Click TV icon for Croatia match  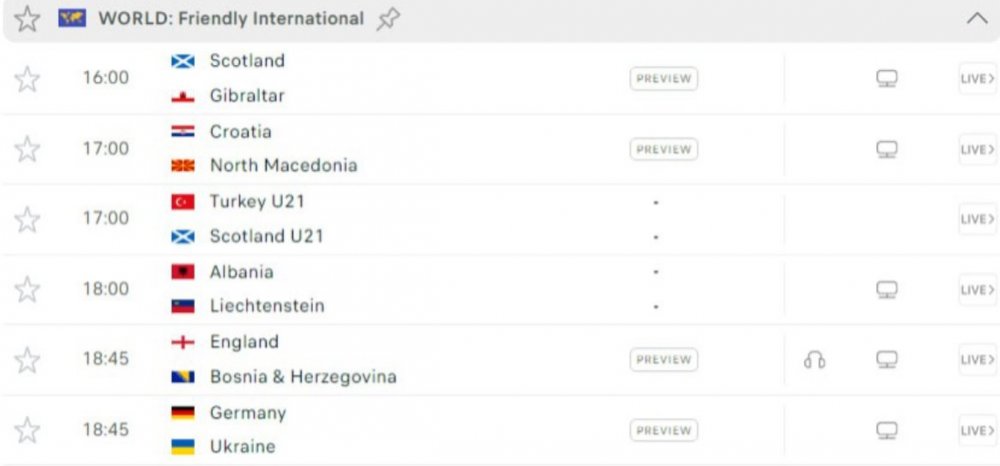point(886,149)
